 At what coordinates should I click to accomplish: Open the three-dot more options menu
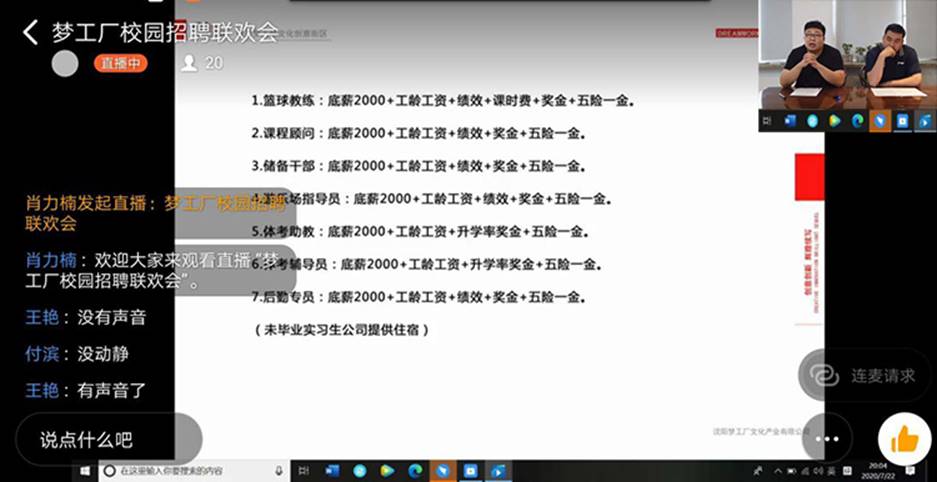point(826,438)
